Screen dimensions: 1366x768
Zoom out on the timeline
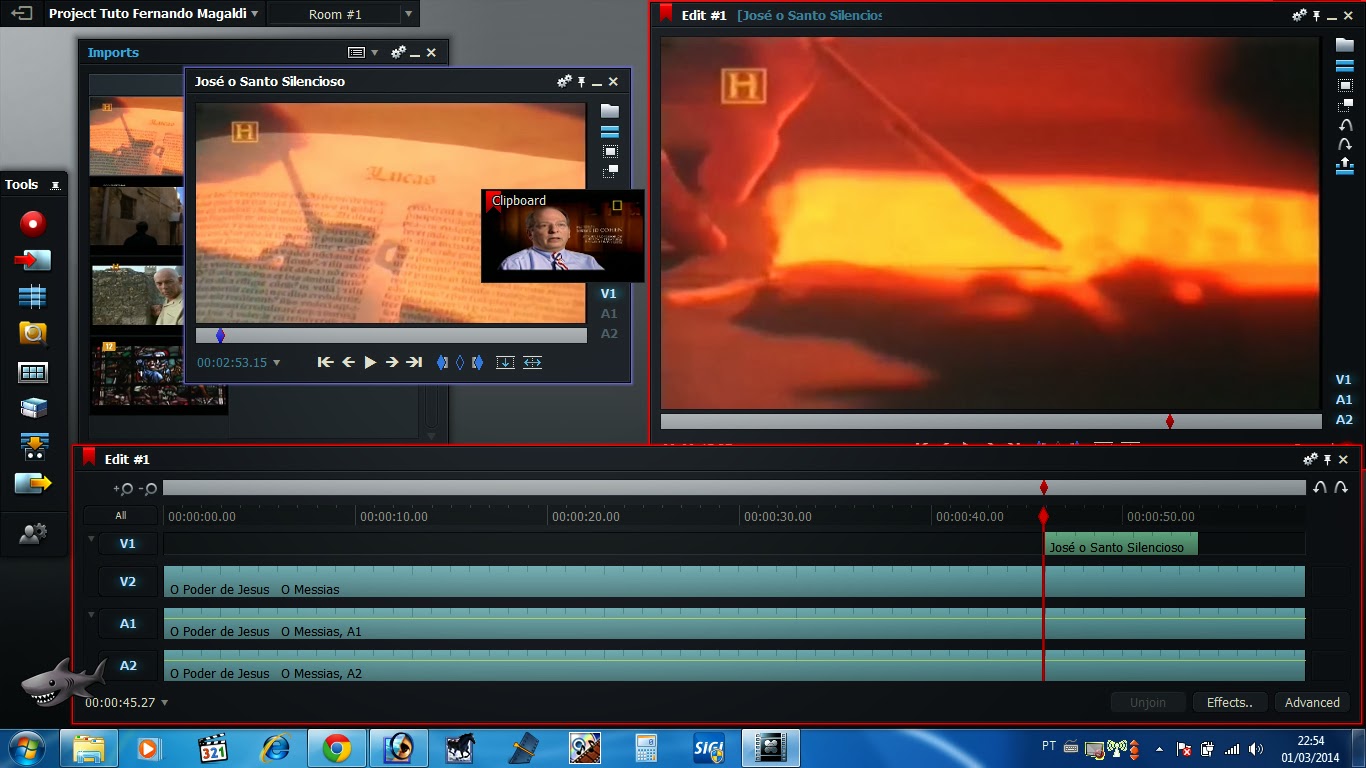pos(148,488)
